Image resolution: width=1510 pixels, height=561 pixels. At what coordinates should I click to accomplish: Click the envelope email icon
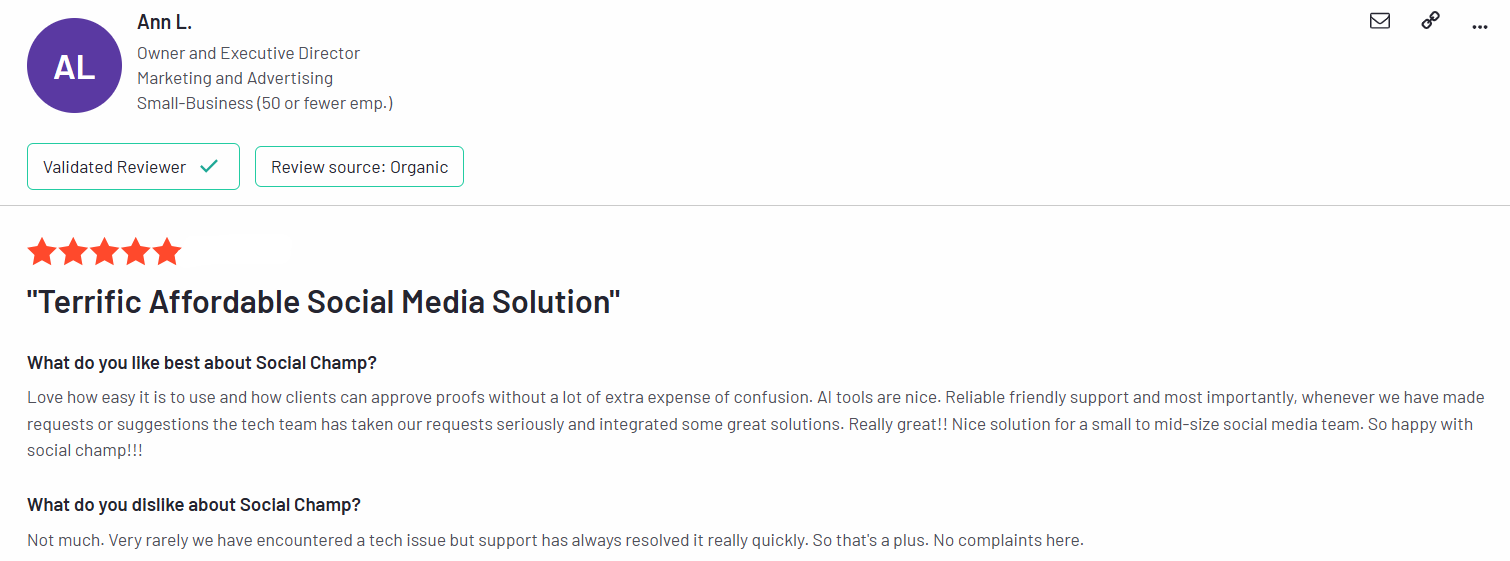(1380, 20)
